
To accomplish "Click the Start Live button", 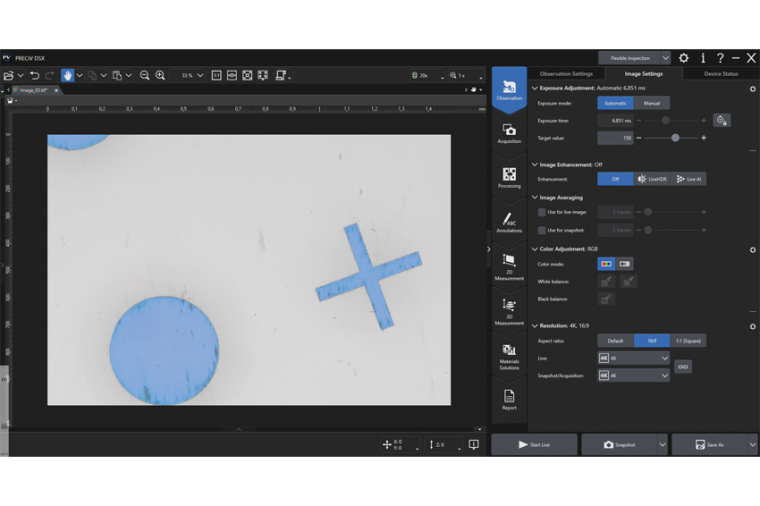I will [534, 444].
